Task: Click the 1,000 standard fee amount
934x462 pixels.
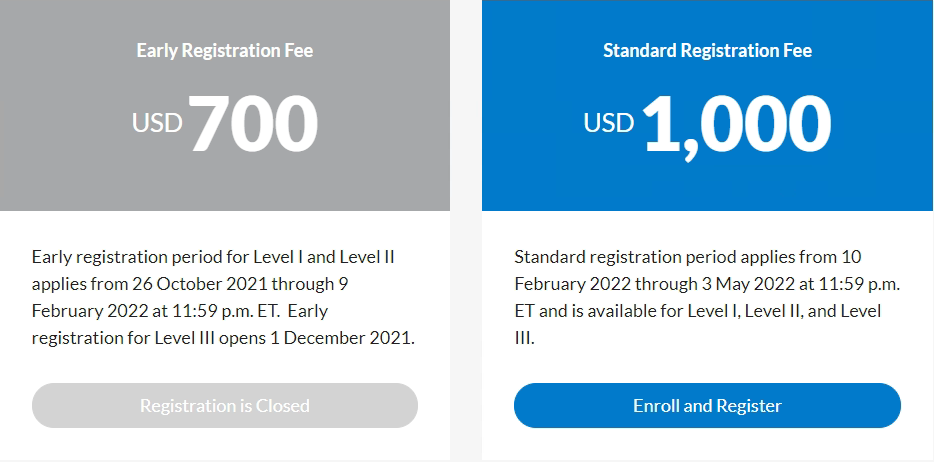Action: [736, 124]
